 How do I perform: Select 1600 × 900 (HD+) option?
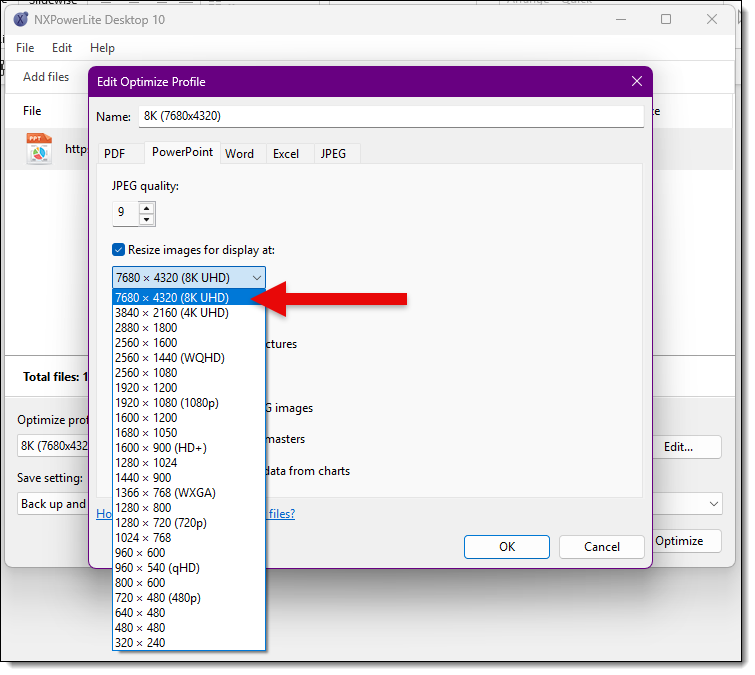click(x=189, y=448)
